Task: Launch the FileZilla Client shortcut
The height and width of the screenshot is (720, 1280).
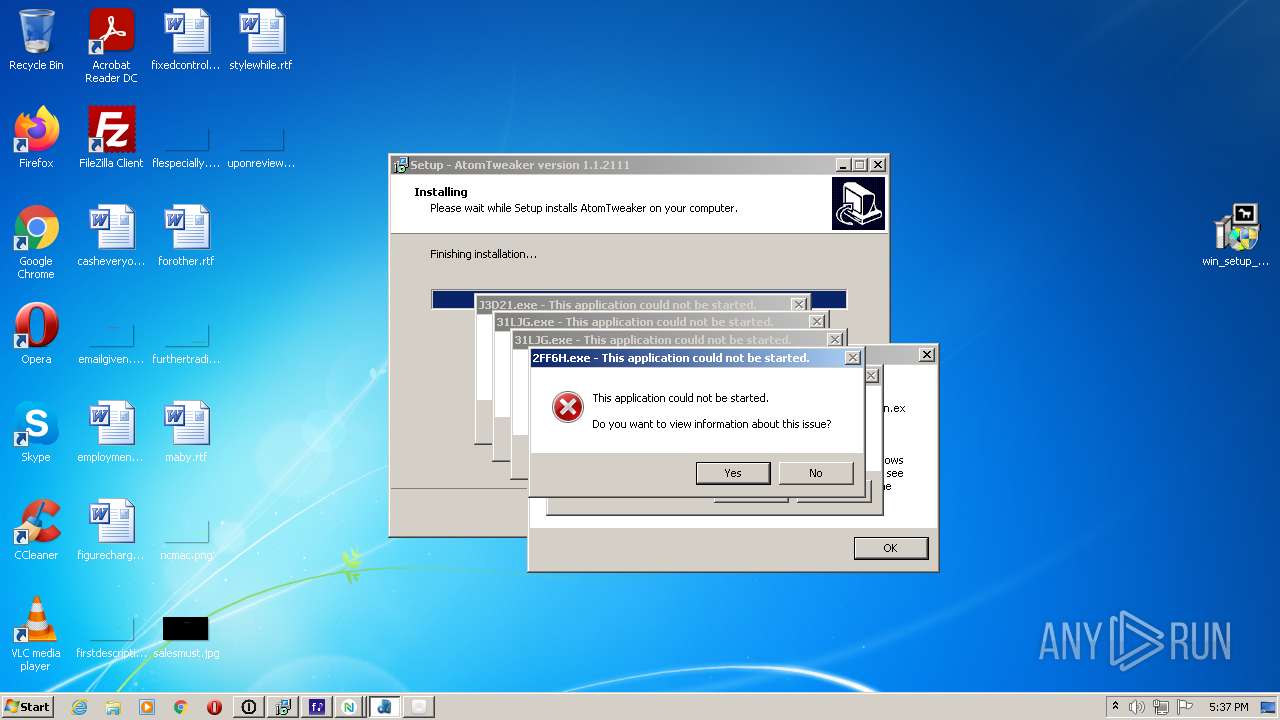Action: tap(111, 138)
